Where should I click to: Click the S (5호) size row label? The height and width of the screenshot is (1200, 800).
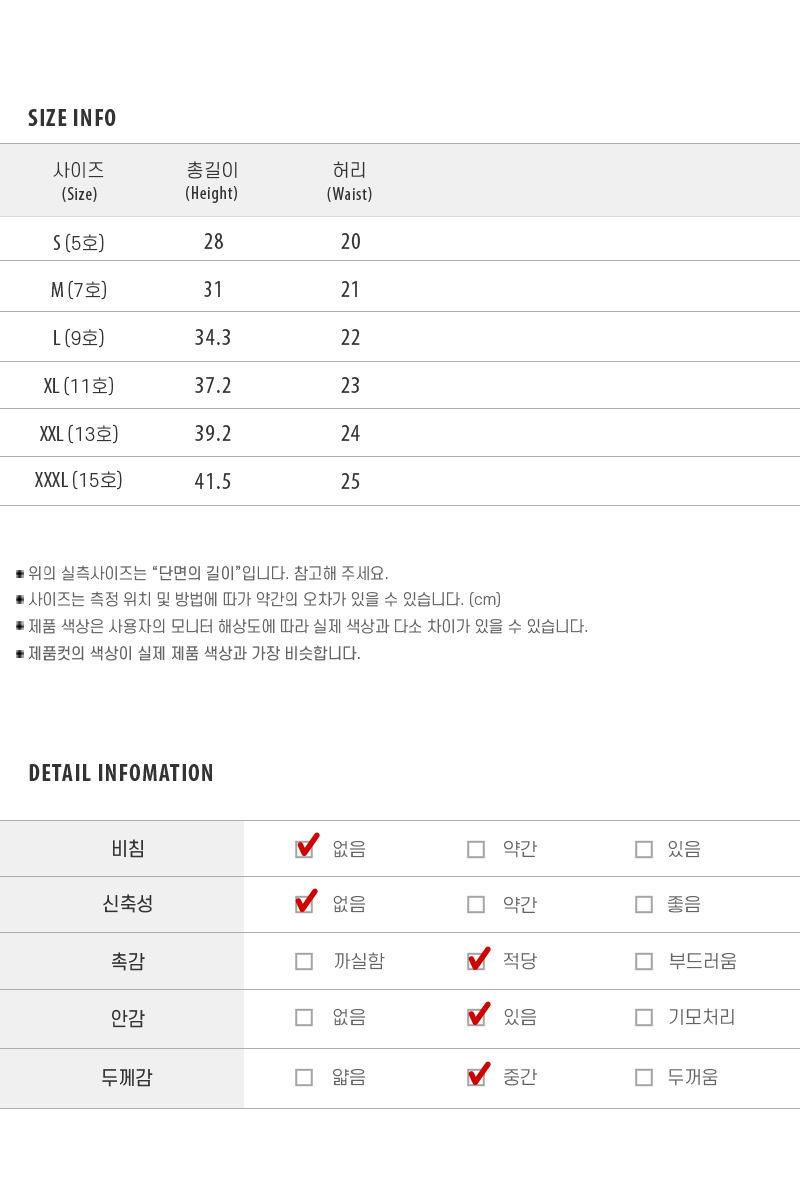tap(78, 242)
